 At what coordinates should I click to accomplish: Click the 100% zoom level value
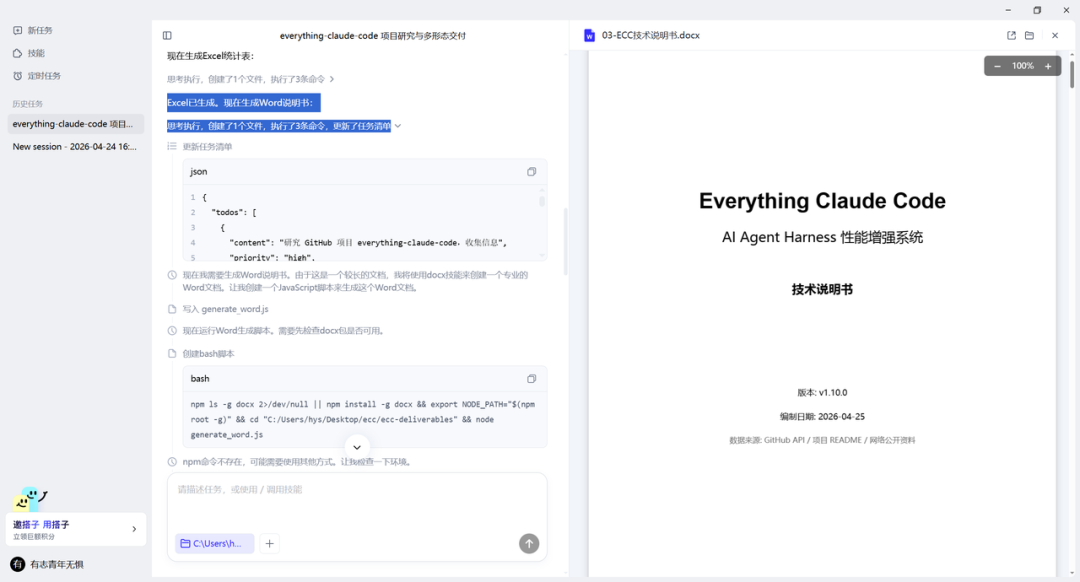click(x=1022, y=66)
